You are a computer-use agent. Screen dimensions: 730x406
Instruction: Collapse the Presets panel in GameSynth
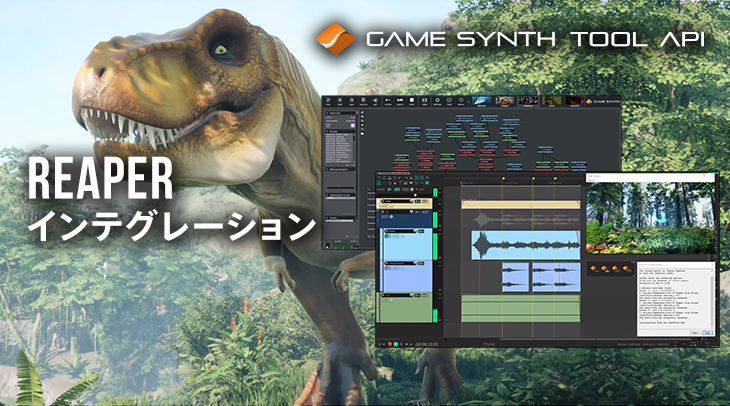click(x=327, y=131)
